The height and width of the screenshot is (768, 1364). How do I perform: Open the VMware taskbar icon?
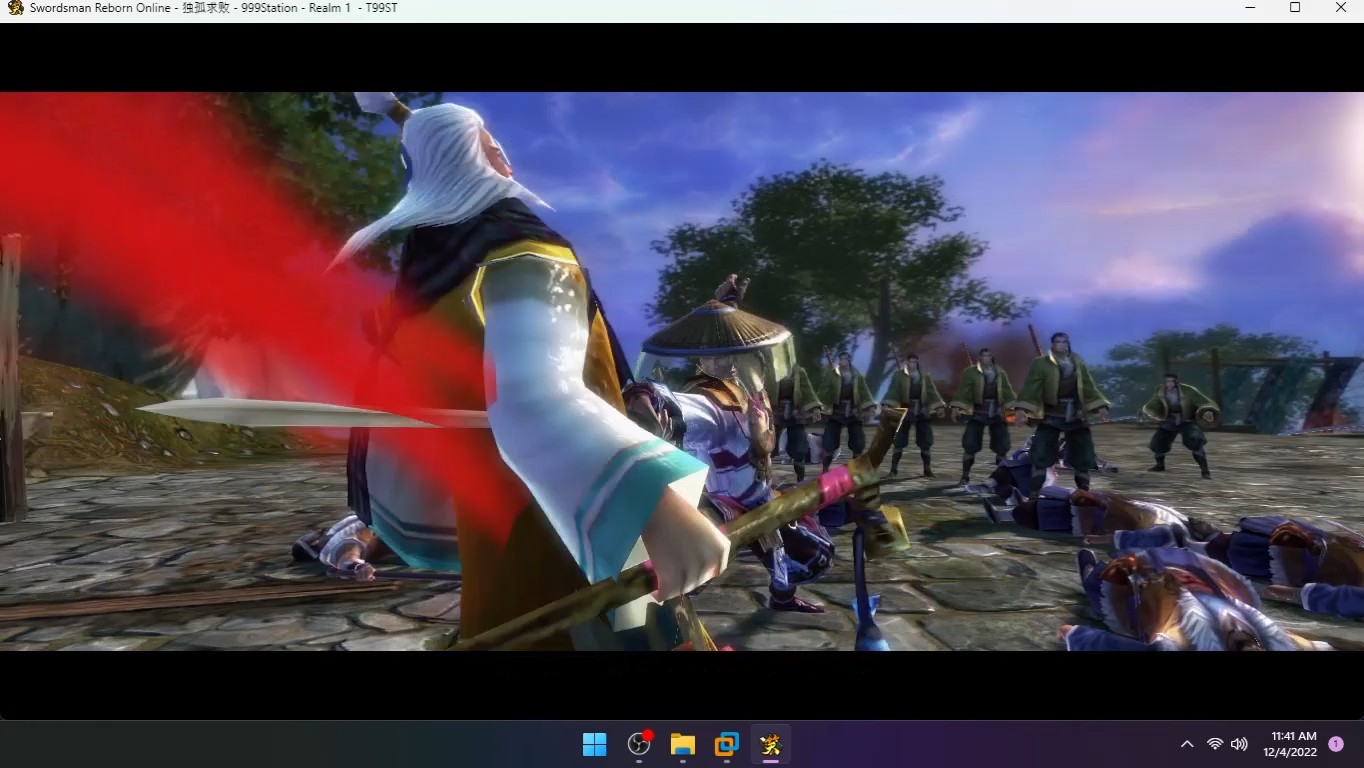tap(727, 744)
